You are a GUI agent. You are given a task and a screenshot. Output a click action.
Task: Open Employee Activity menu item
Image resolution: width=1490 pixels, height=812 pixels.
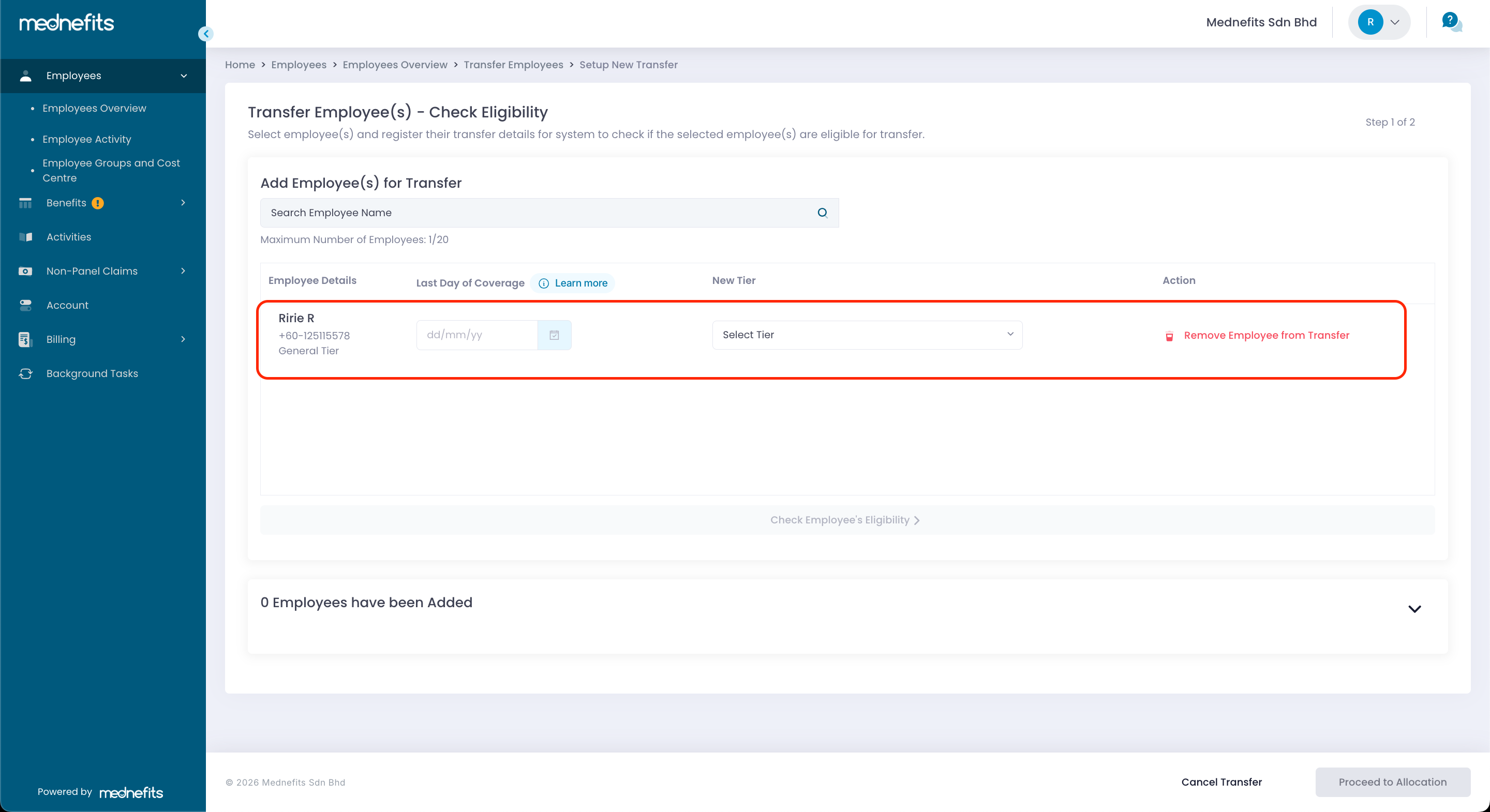[87, 139]
